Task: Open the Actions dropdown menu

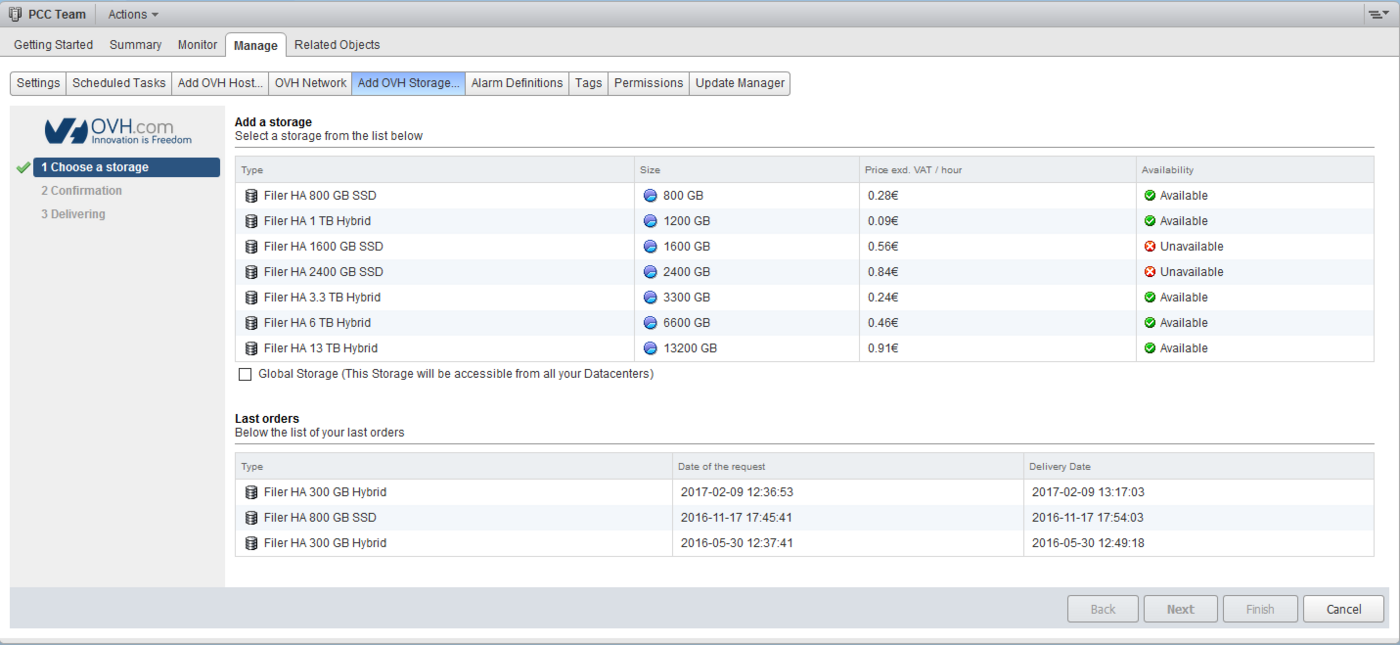Action: coord(131,14)
